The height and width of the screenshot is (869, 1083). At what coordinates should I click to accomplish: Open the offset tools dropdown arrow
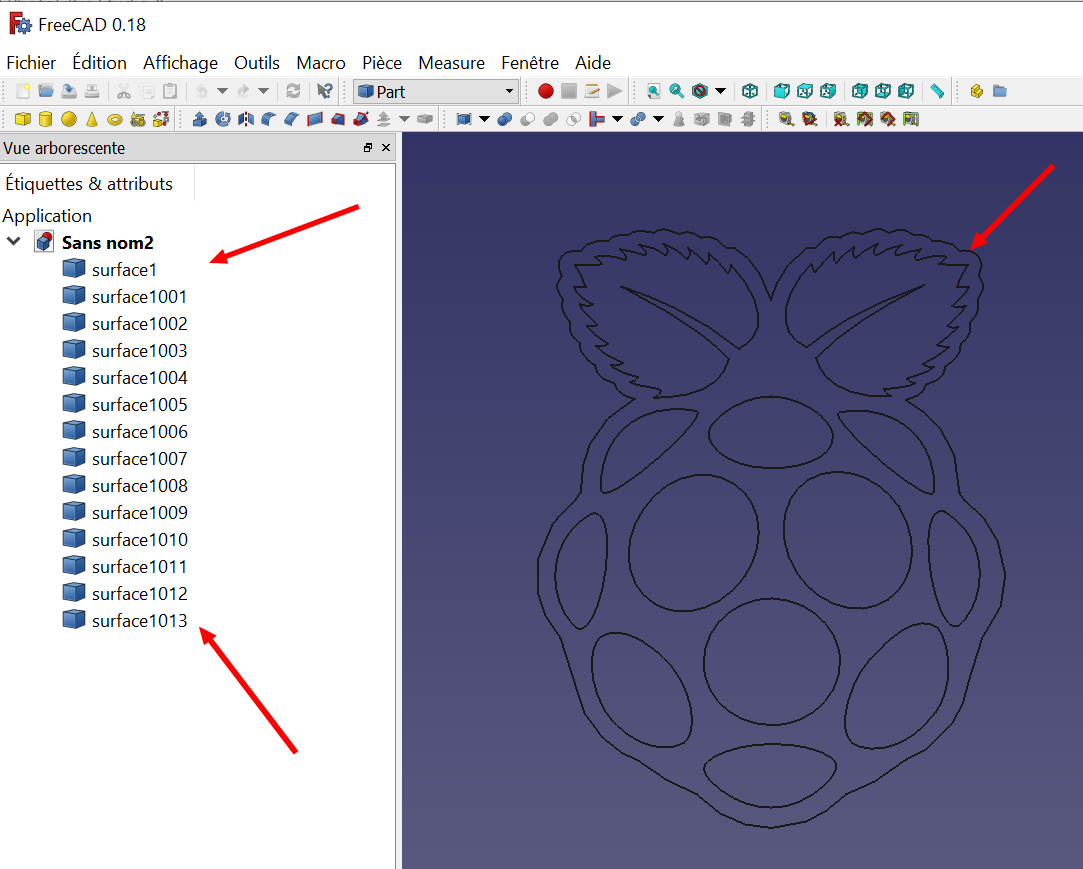(405, 120)
